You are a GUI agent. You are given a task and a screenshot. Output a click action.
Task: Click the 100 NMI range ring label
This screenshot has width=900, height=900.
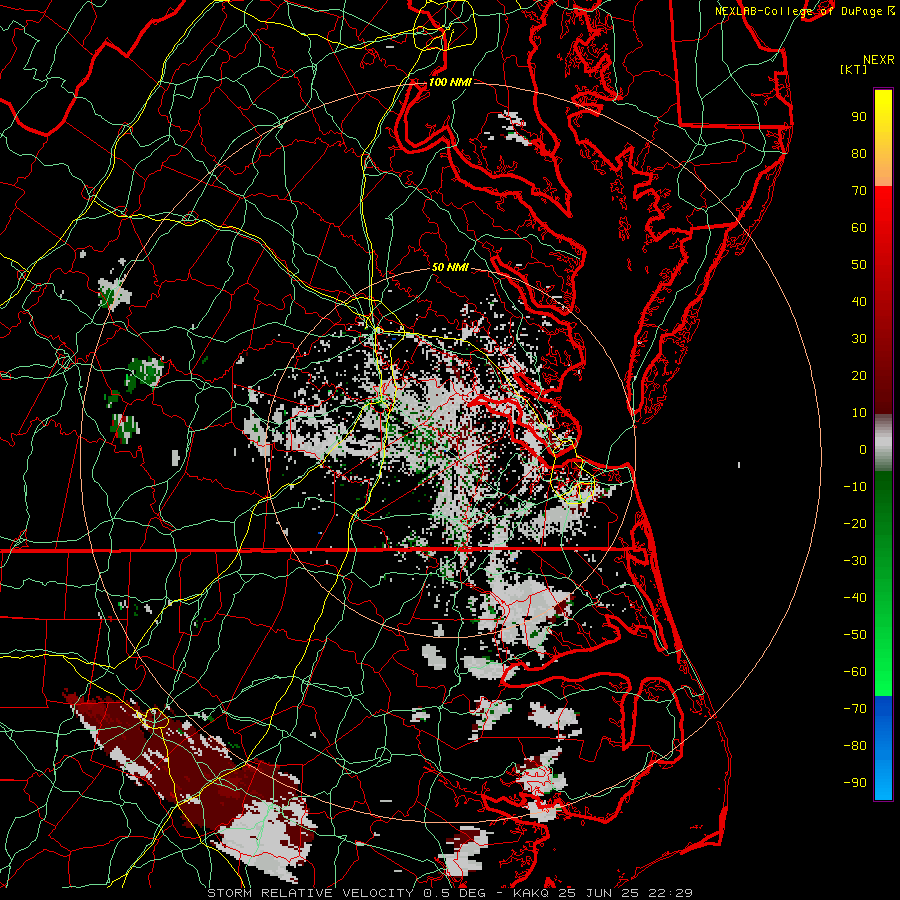450,82
